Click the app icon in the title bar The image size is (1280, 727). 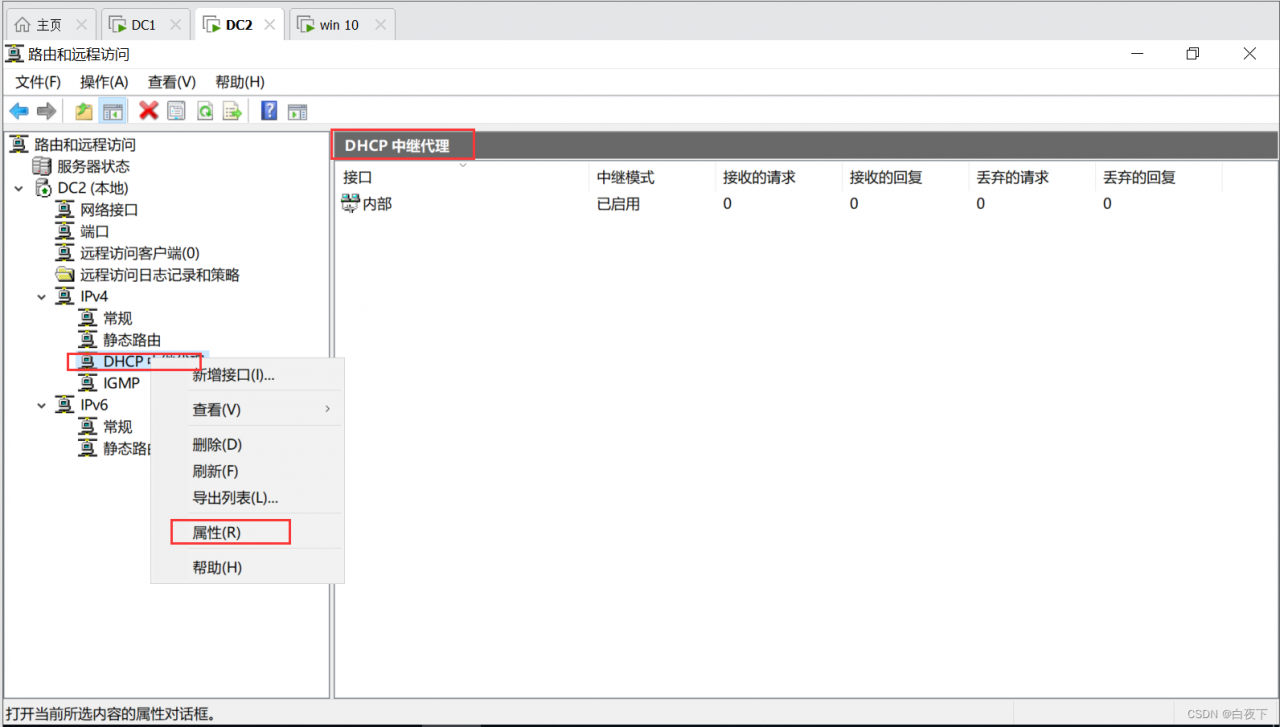pos(15,54)
